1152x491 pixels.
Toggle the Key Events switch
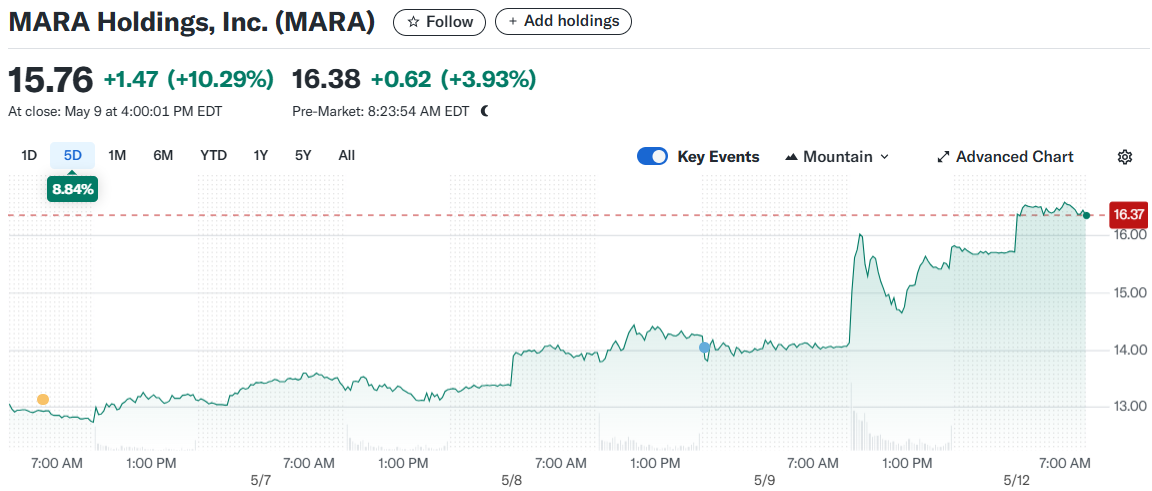652,157
